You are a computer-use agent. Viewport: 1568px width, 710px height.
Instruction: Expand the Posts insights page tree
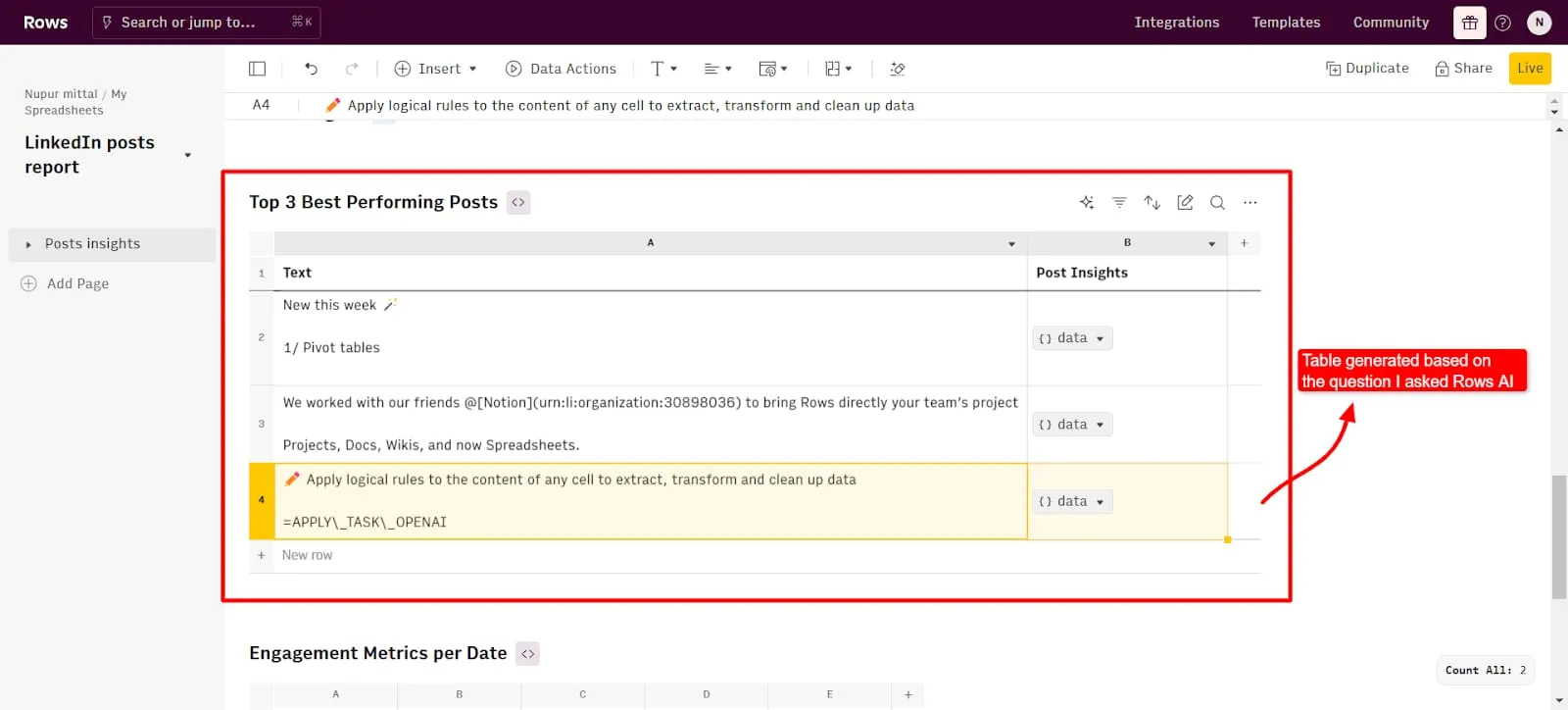pyautogui.click(x=28, y=245)
